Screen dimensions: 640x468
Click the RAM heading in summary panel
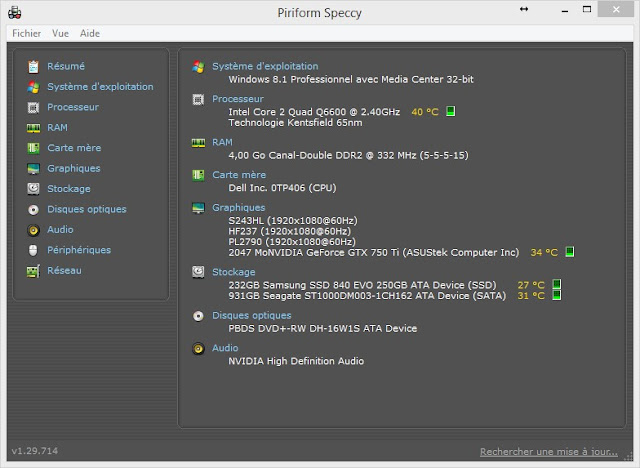(222, 142)
